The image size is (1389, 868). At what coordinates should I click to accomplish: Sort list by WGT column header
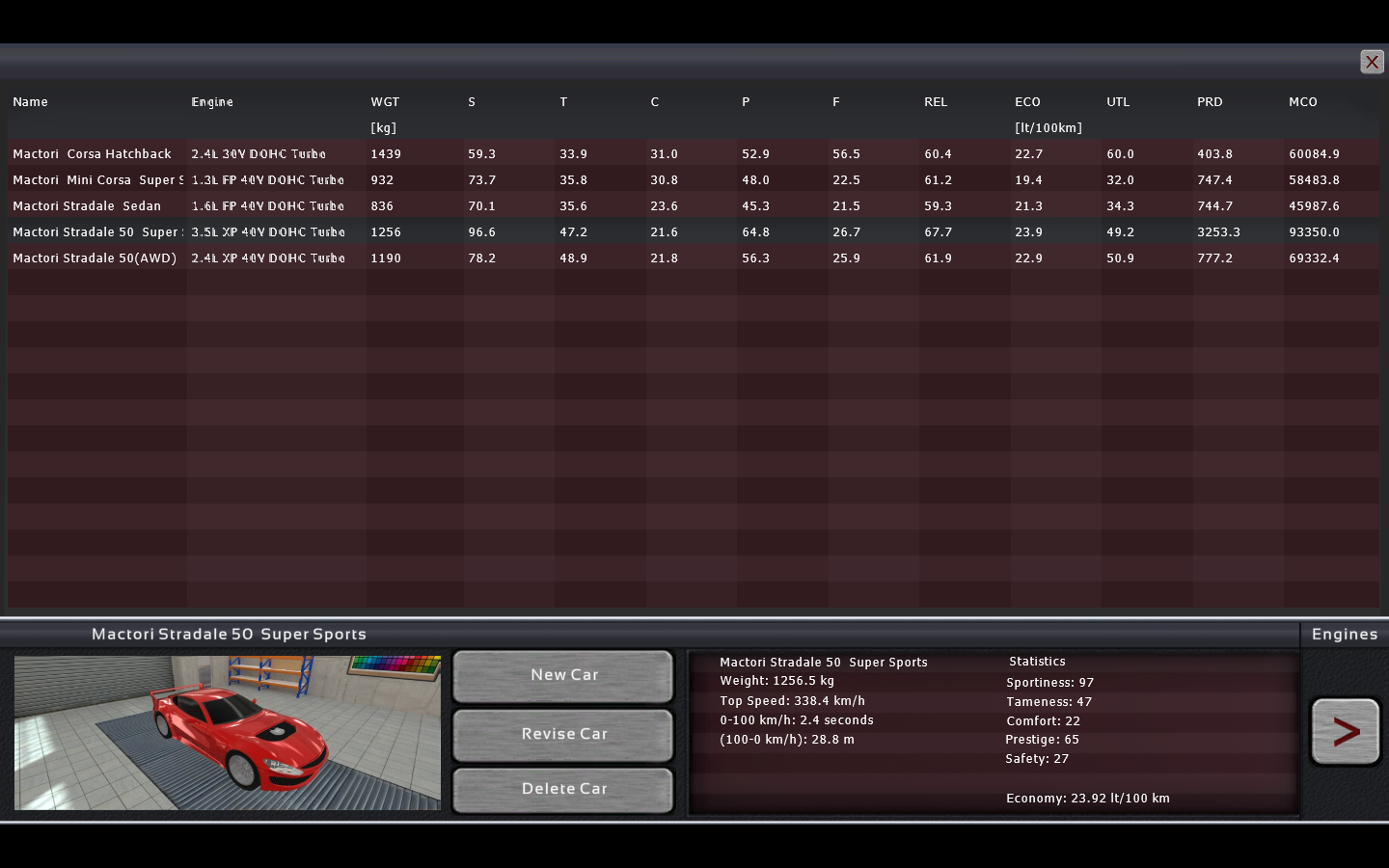point(385,102)
